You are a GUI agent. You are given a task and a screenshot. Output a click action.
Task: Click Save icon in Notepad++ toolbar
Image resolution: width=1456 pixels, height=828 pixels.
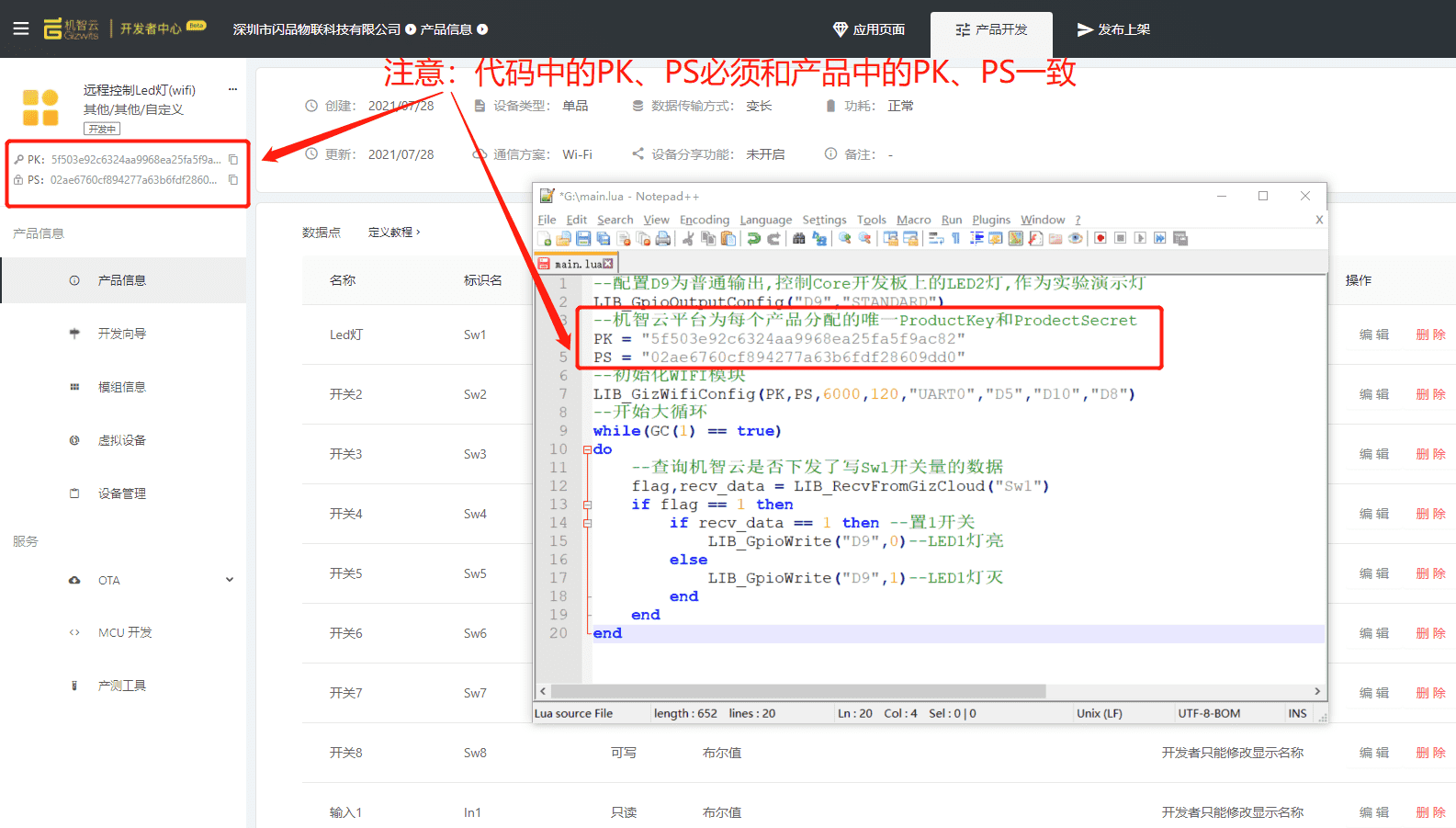click(x=582, y=238)
